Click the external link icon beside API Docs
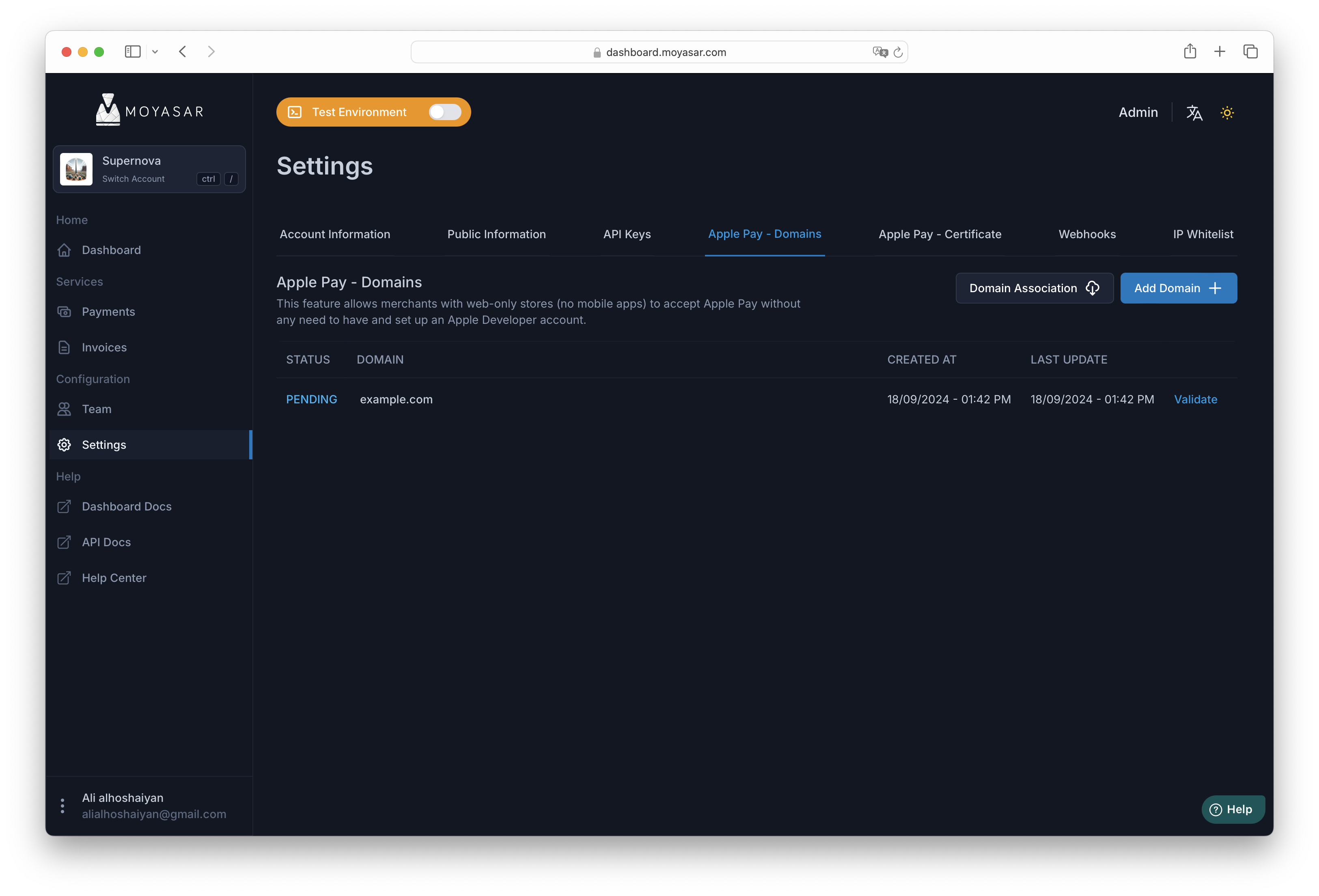The width and height of the screenshot is (1319, 896). pos(64,542)
